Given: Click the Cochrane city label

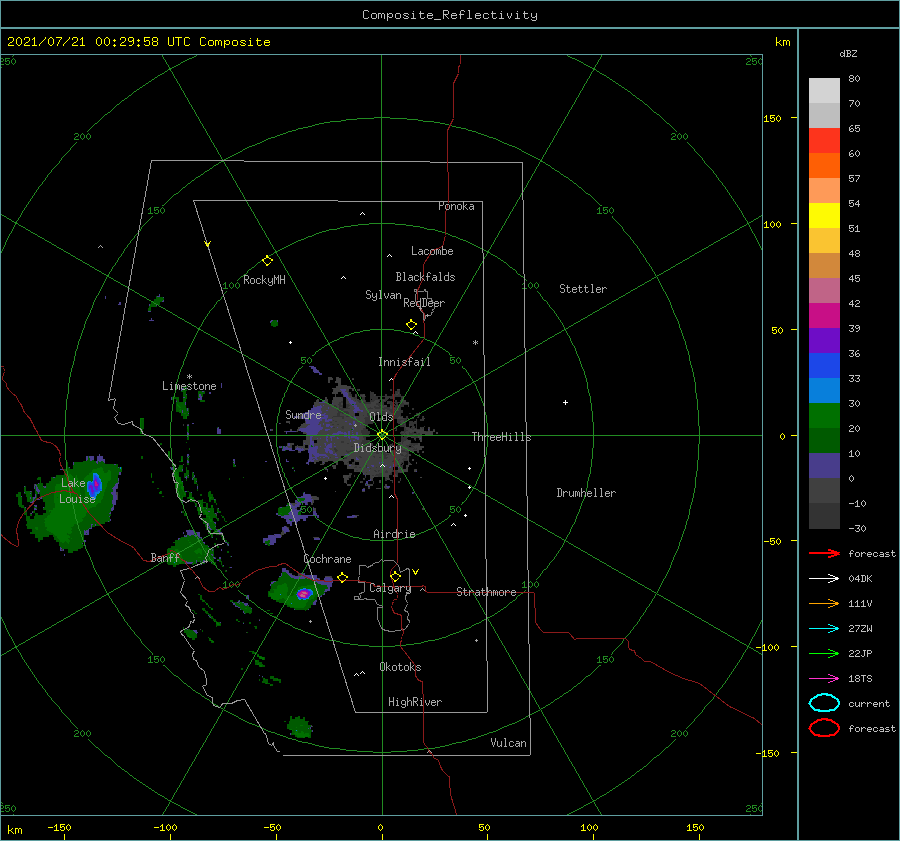Looking at the screenshot, I should tap(327, 559).
